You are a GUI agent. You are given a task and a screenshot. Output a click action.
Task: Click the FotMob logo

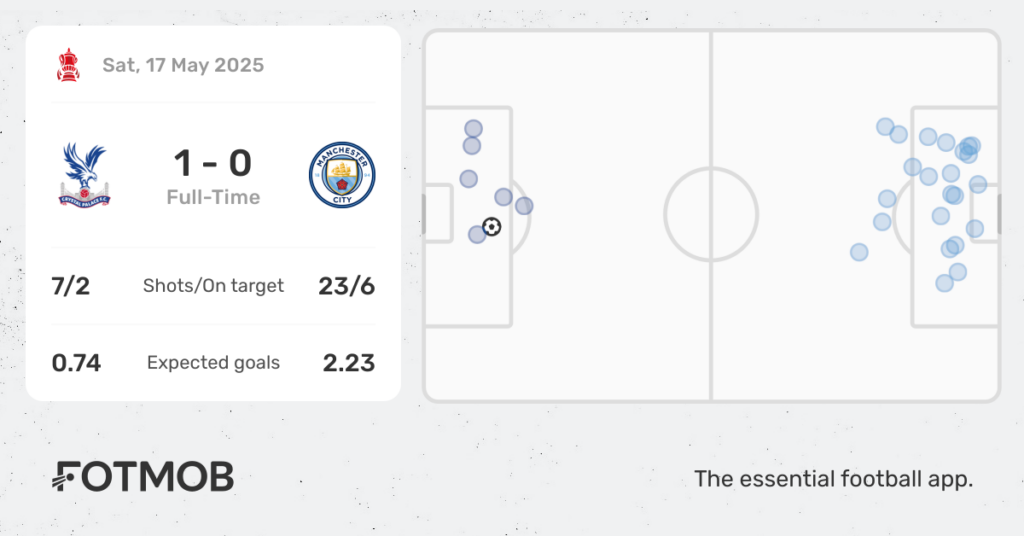[x=143, y=477]
